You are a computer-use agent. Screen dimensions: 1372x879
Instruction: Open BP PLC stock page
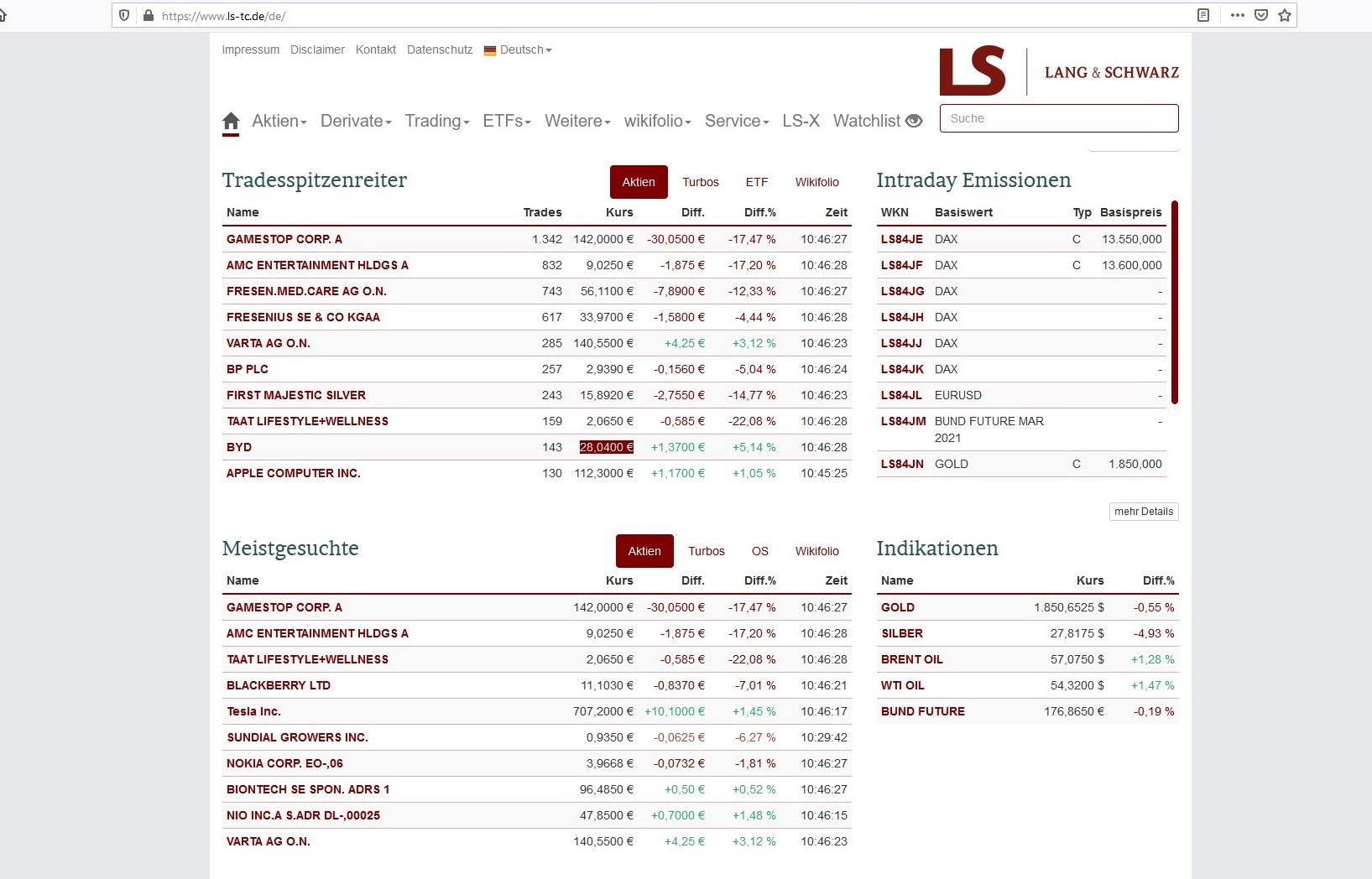tap(248, 369)
